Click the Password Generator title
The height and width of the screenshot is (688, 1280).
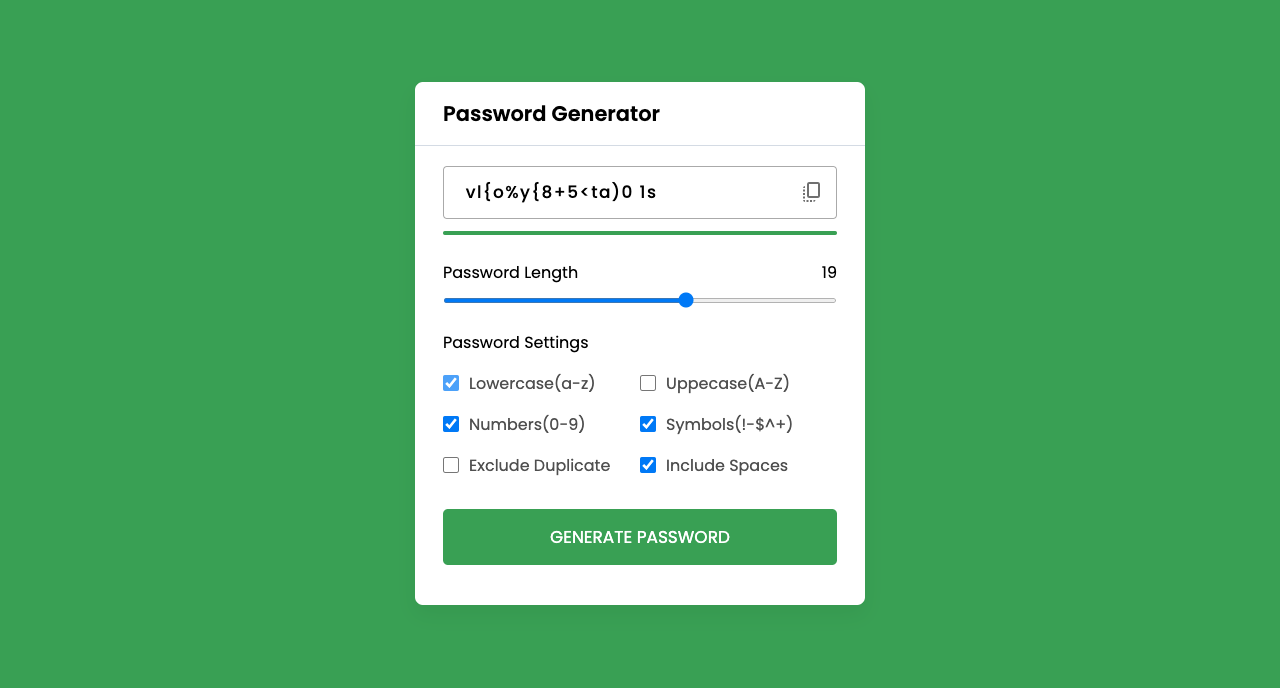click(x=551, y=114)
